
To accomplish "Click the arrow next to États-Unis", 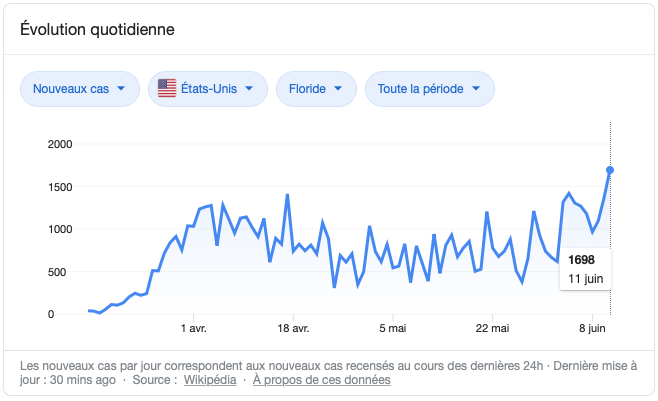I will [248, 89].
